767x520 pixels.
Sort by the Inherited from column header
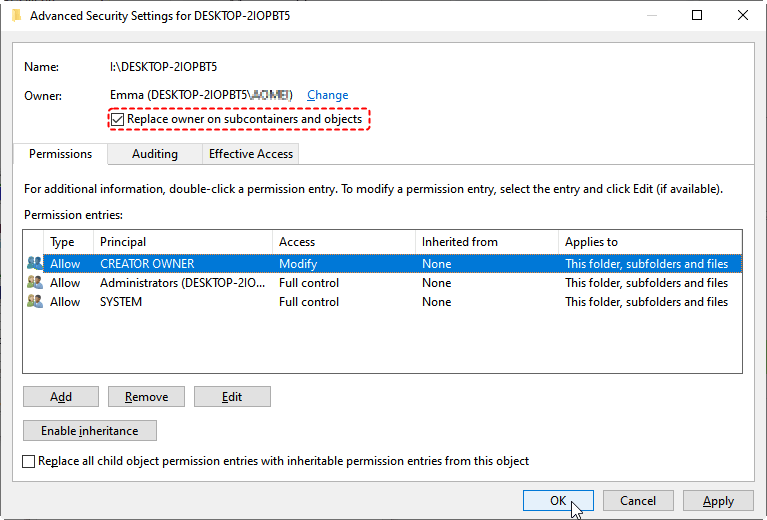486,242
